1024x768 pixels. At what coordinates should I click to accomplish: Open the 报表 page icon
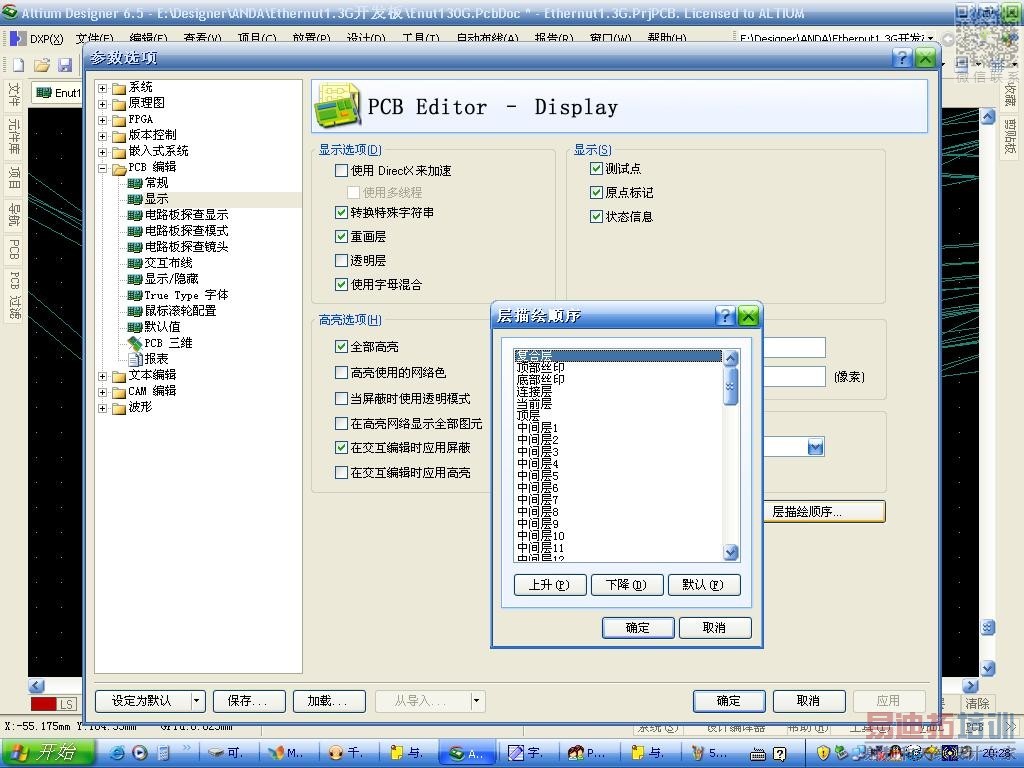tap(135, 359)
